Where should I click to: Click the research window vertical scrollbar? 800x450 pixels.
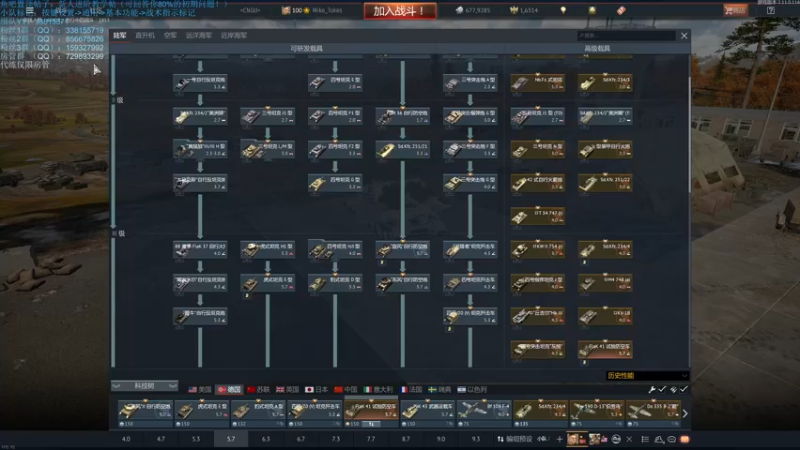coord(689,134)
